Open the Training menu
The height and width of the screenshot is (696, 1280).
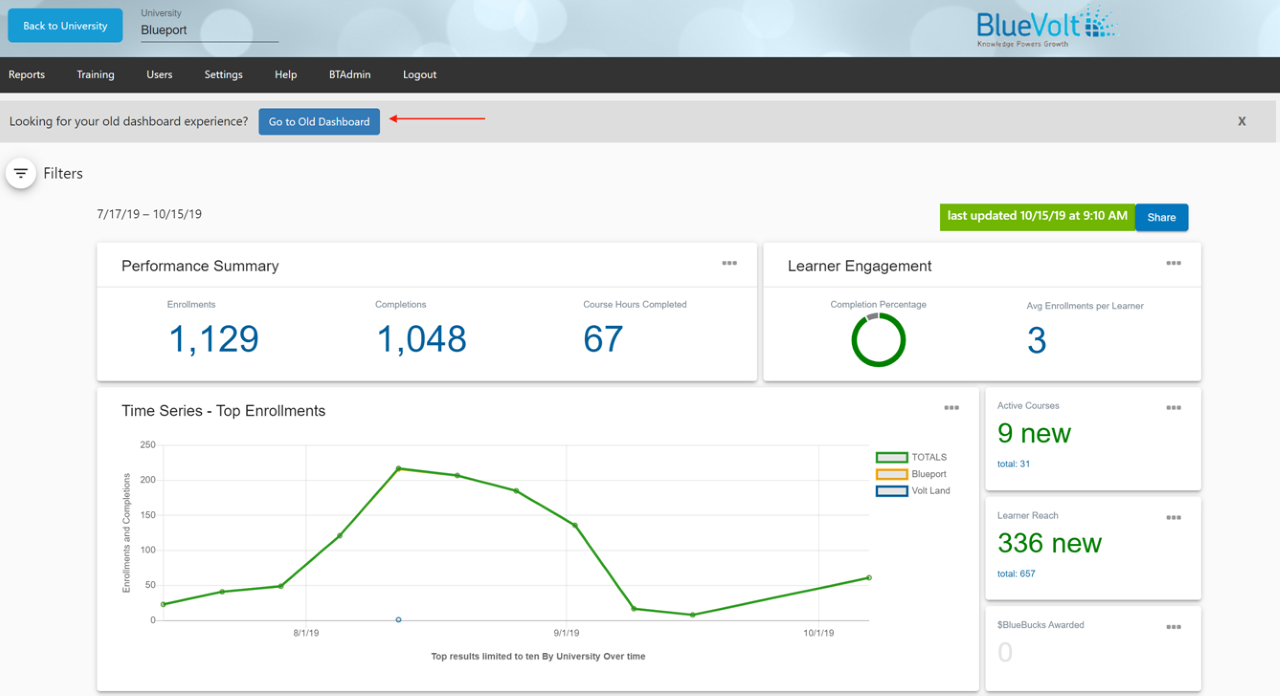(95, 75)
